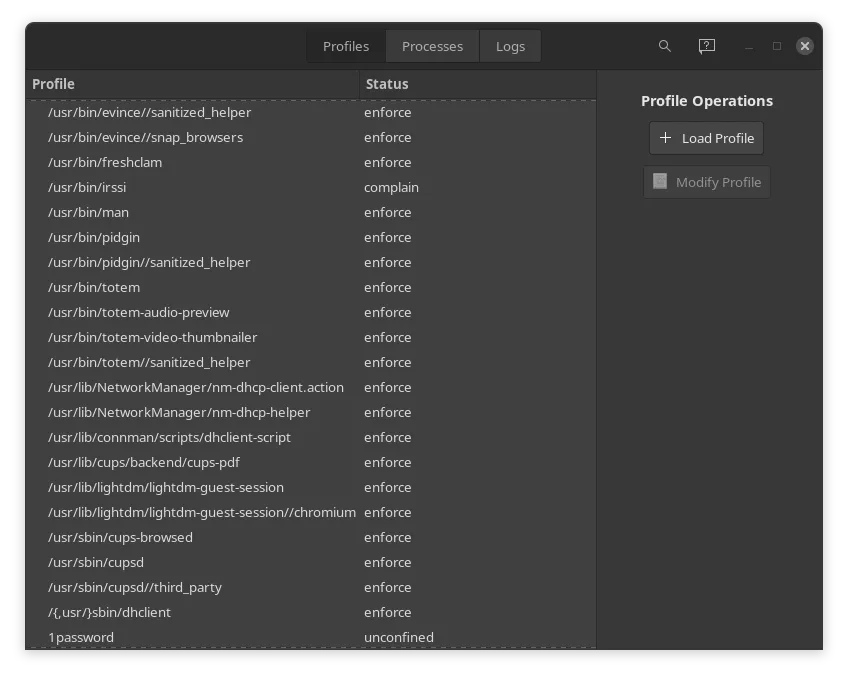Switch to the Processes tab
Screen dimensions: 848x678
pyautogui.click(x=432, y=46)
